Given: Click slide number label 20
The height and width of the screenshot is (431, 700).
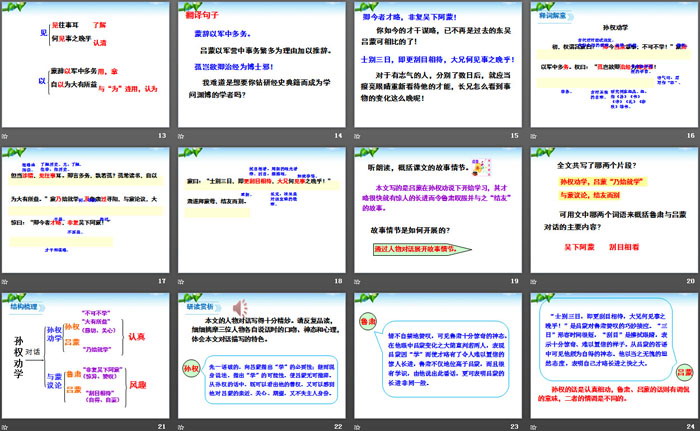Looking at the screenshot, I should point(691,281).
